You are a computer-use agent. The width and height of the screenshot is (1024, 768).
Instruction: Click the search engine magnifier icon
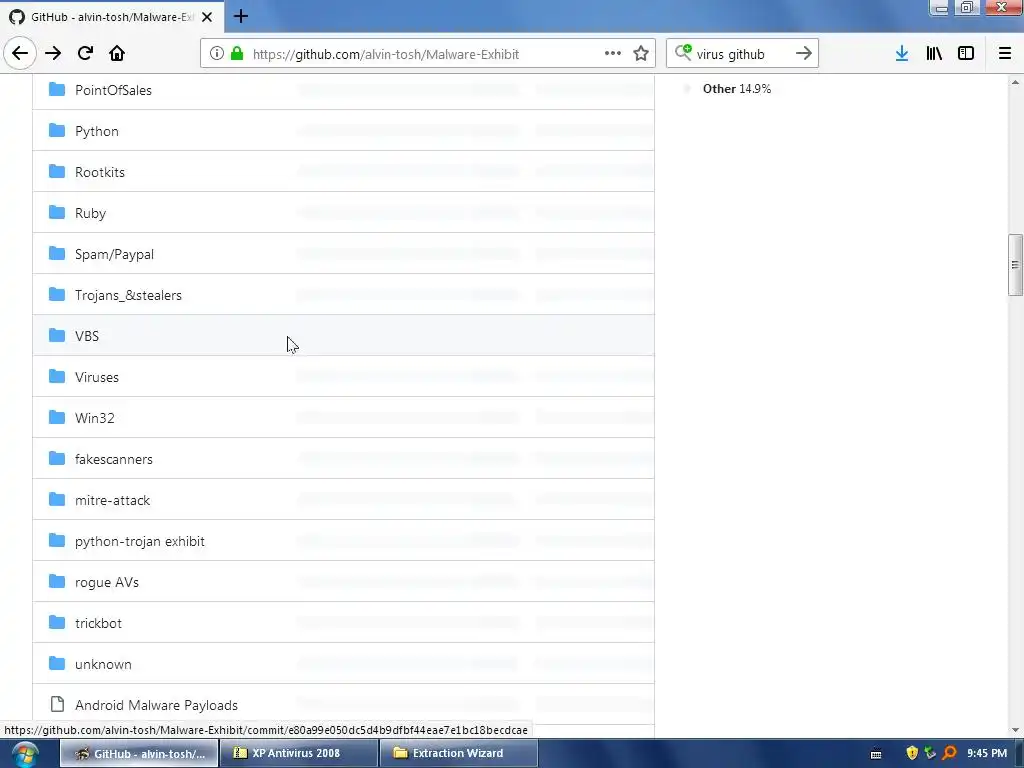pyautogui.click(x=682, y=53)
